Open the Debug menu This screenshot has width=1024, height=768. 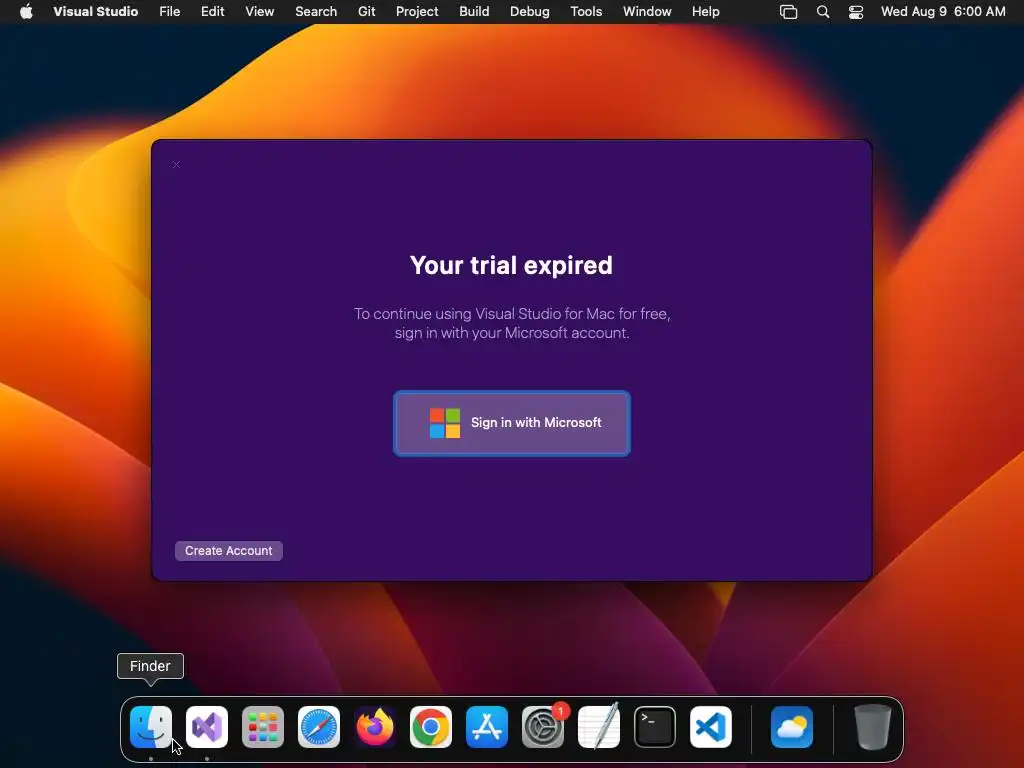point(530,12)
